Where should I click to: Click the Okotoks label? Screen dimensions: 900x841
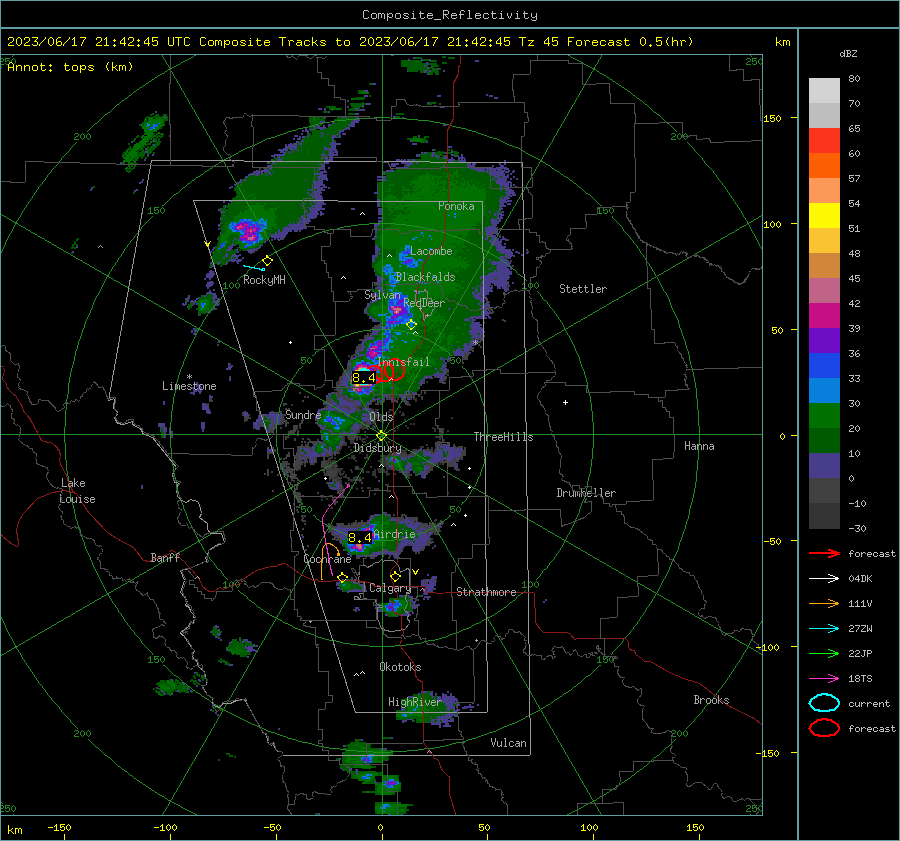click(400, 667)
